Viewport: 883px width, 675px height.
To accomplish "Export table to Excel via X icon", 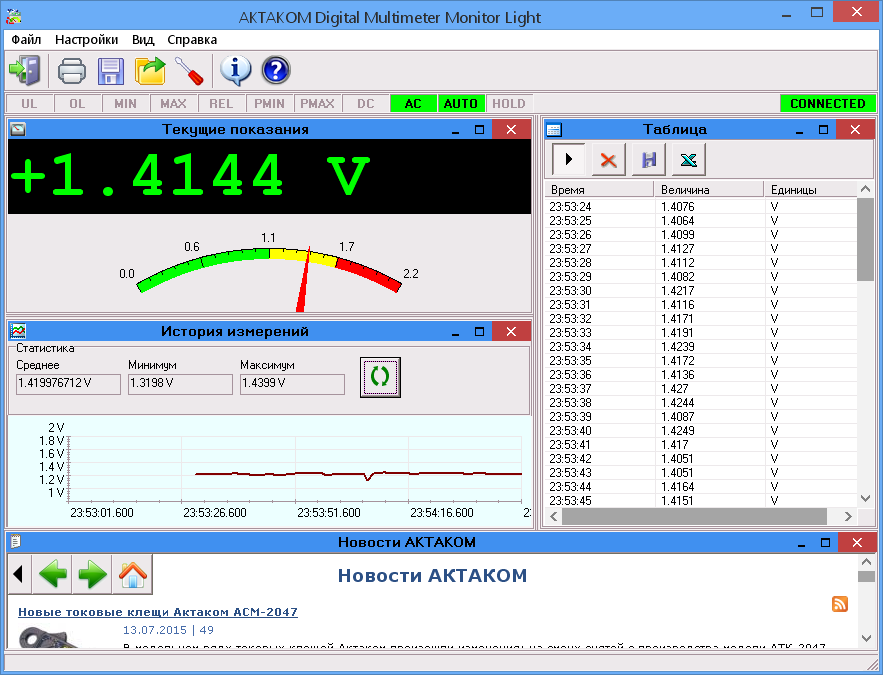I will [687, 159].
